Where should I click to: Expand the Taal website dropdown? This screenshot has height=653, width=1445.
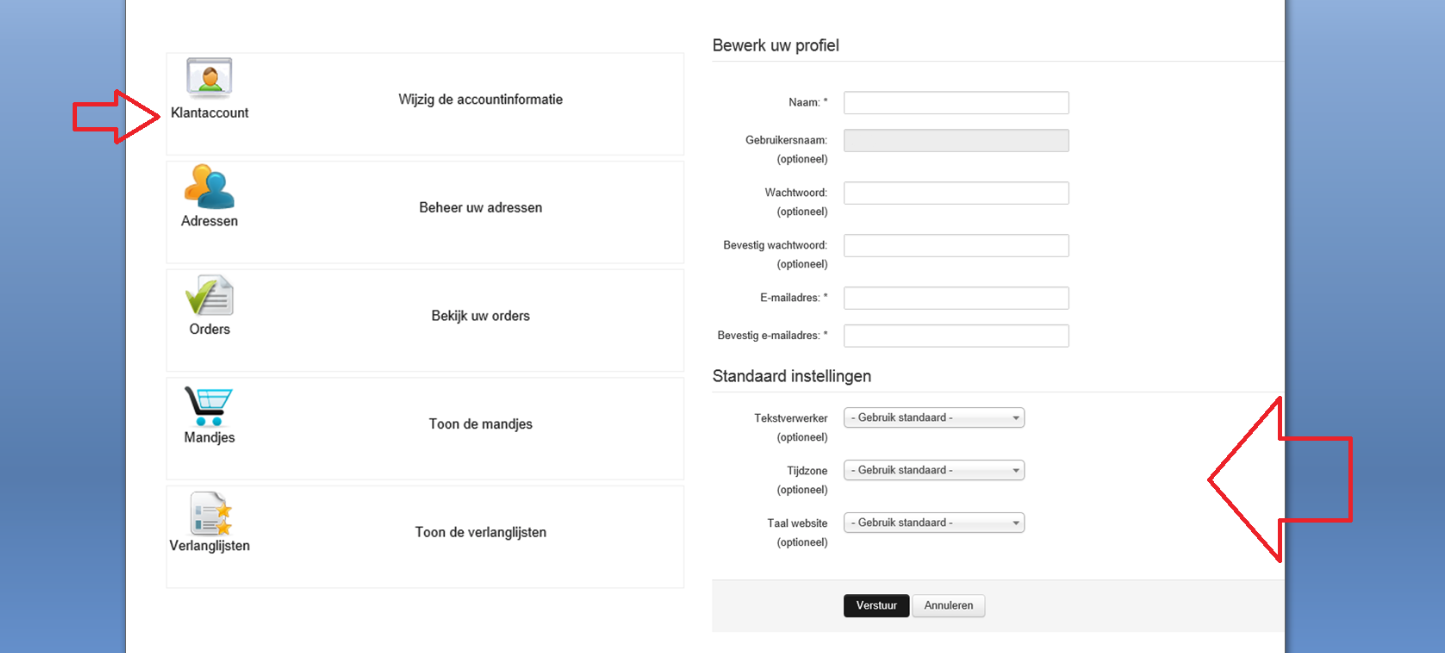coord(934,522)
